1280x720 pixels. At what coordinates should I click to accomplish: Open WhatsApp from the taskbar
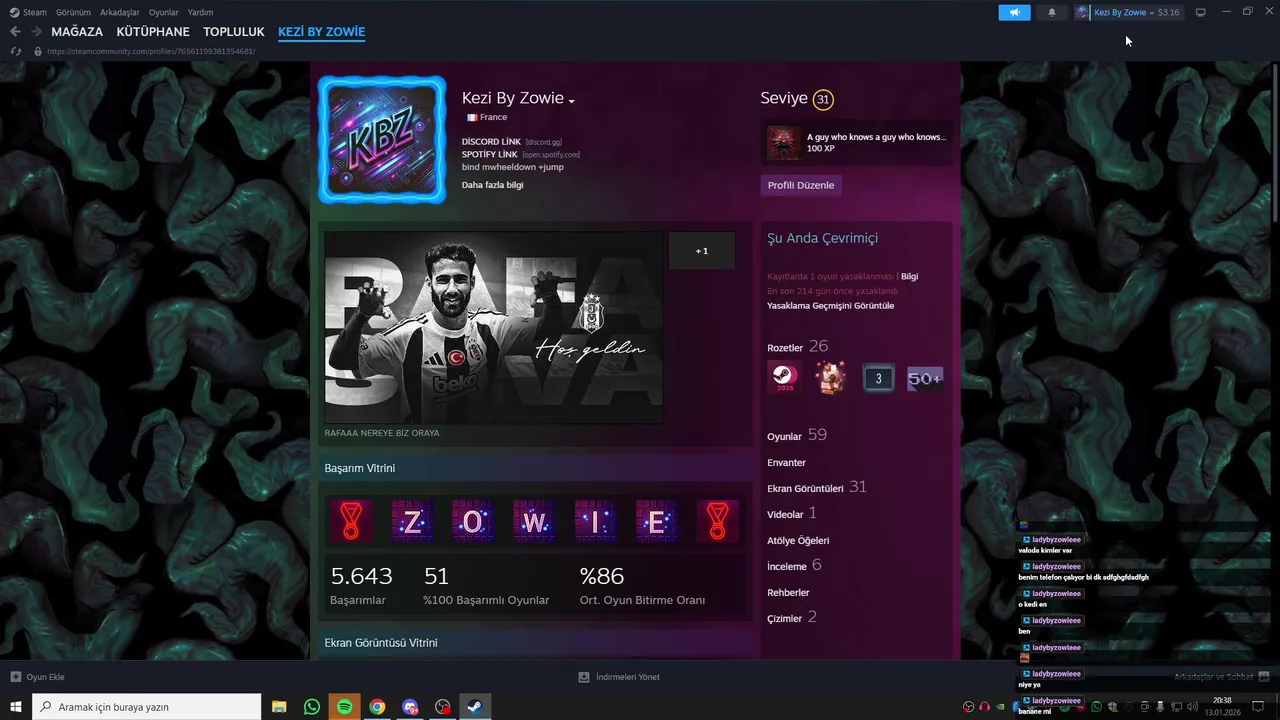click(312, 707)
